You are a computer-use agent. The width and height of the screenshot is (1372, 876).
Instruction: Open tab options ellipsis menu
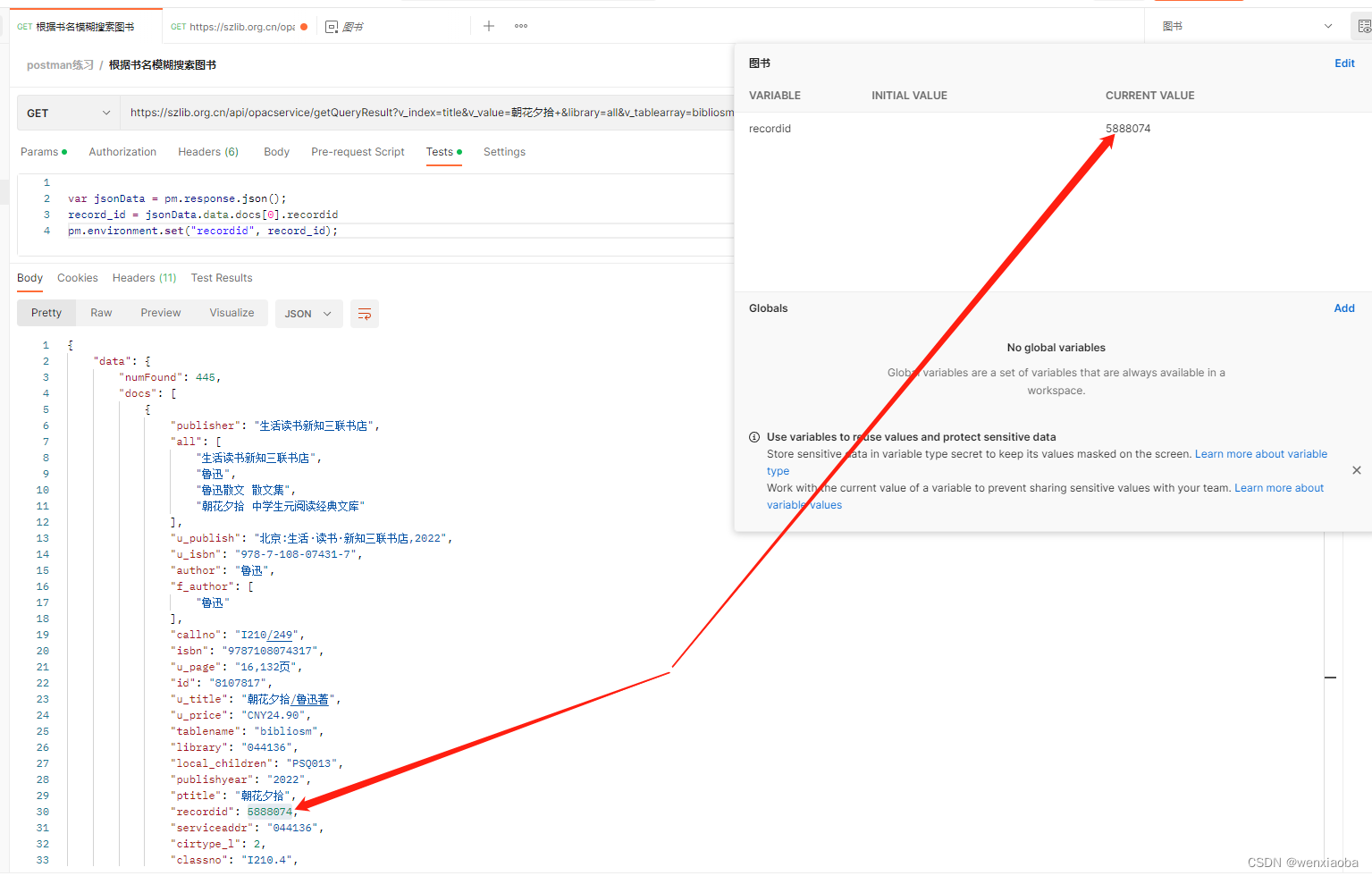click(x=521, y=26)
